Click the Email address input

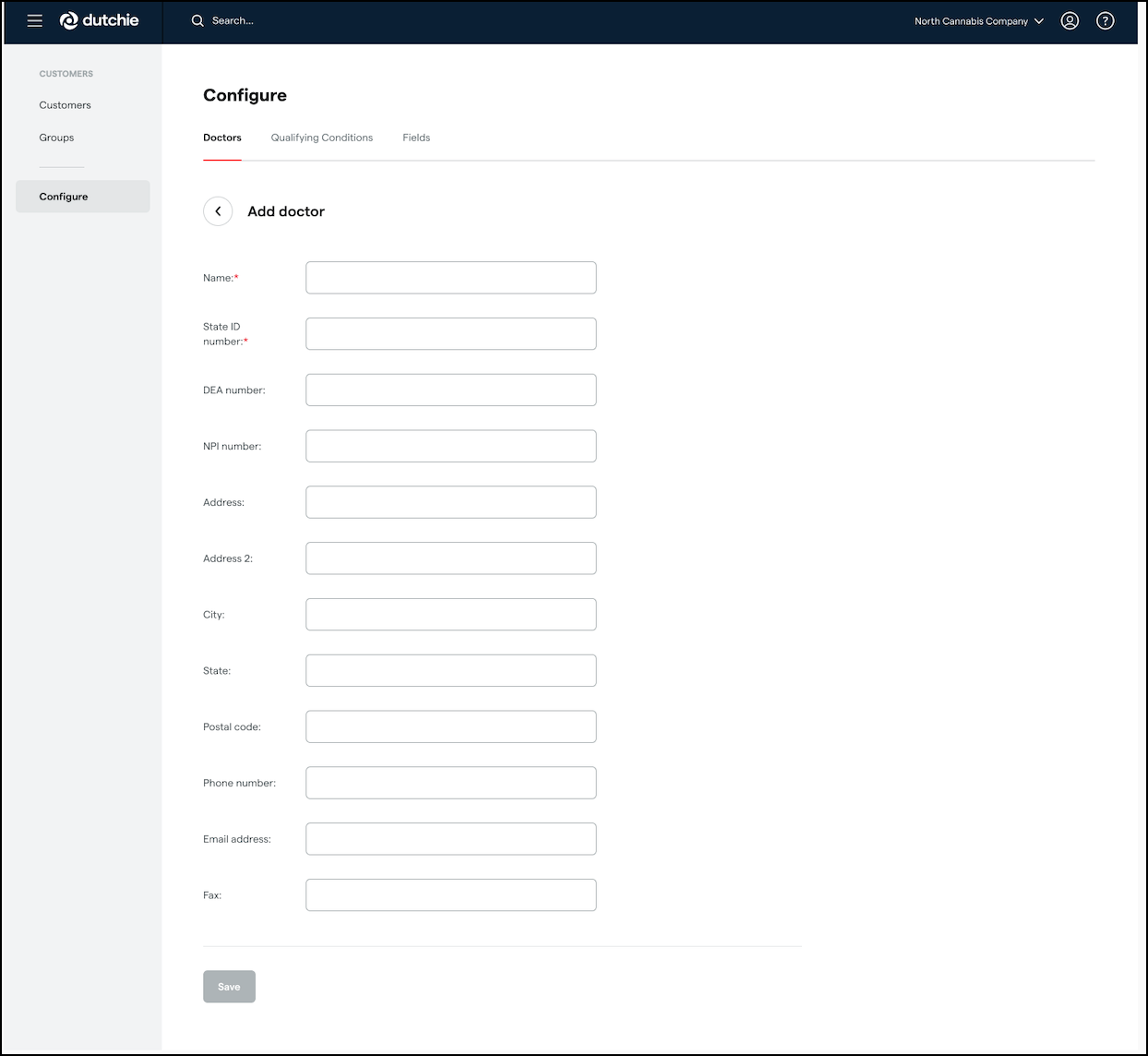pyautogui.click(x=450, y=839)
